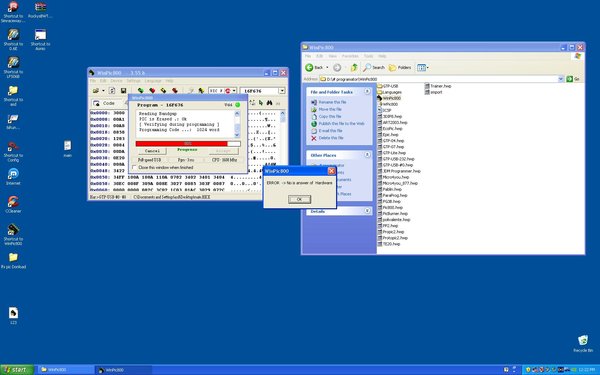Collapse the File and Folder Tasks panel
Image resolution: width=600 pixels, height=375 pixels.
[x=367, y=91]
